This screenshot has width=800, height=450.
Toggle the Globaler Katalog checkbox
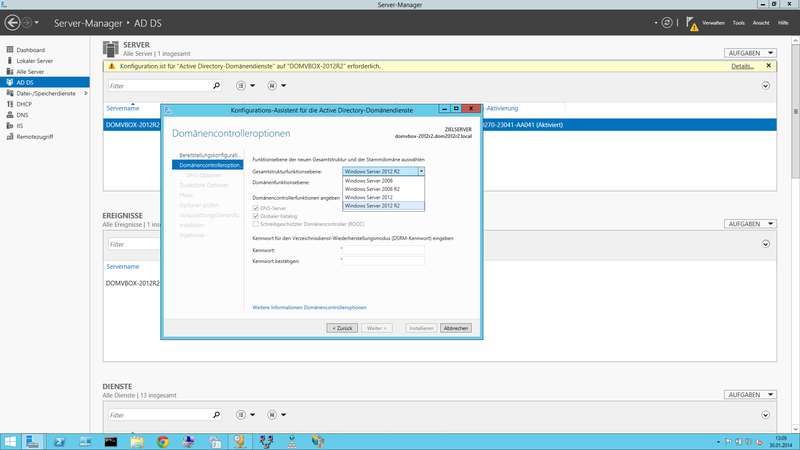click(256, 216)
